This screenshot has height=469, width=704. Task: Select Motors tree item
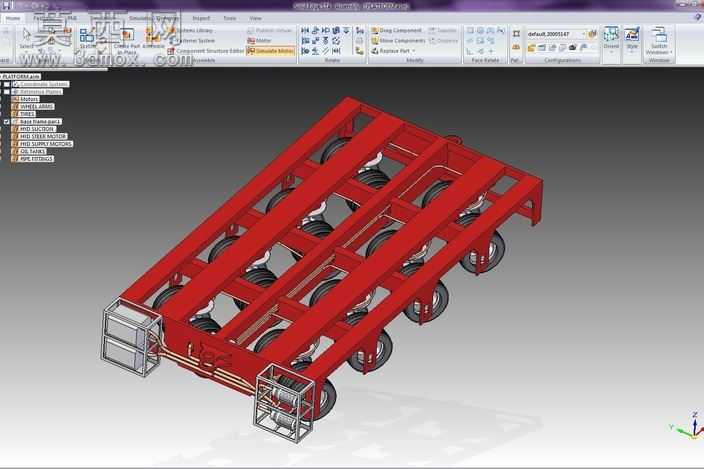(x=29, y=99)
